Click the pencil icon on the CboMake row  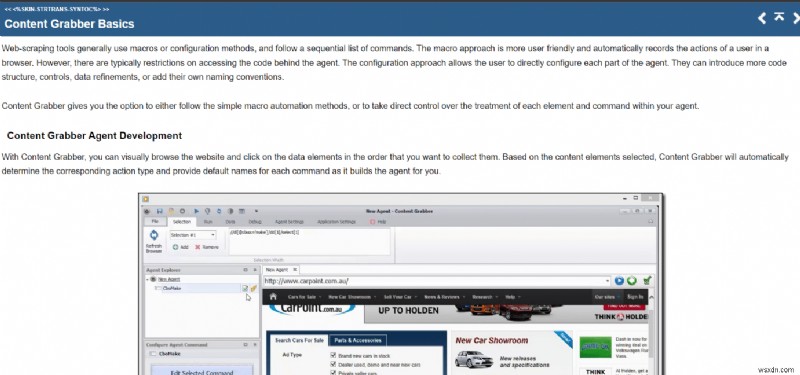pyautogui.click(x=254, y=288)
